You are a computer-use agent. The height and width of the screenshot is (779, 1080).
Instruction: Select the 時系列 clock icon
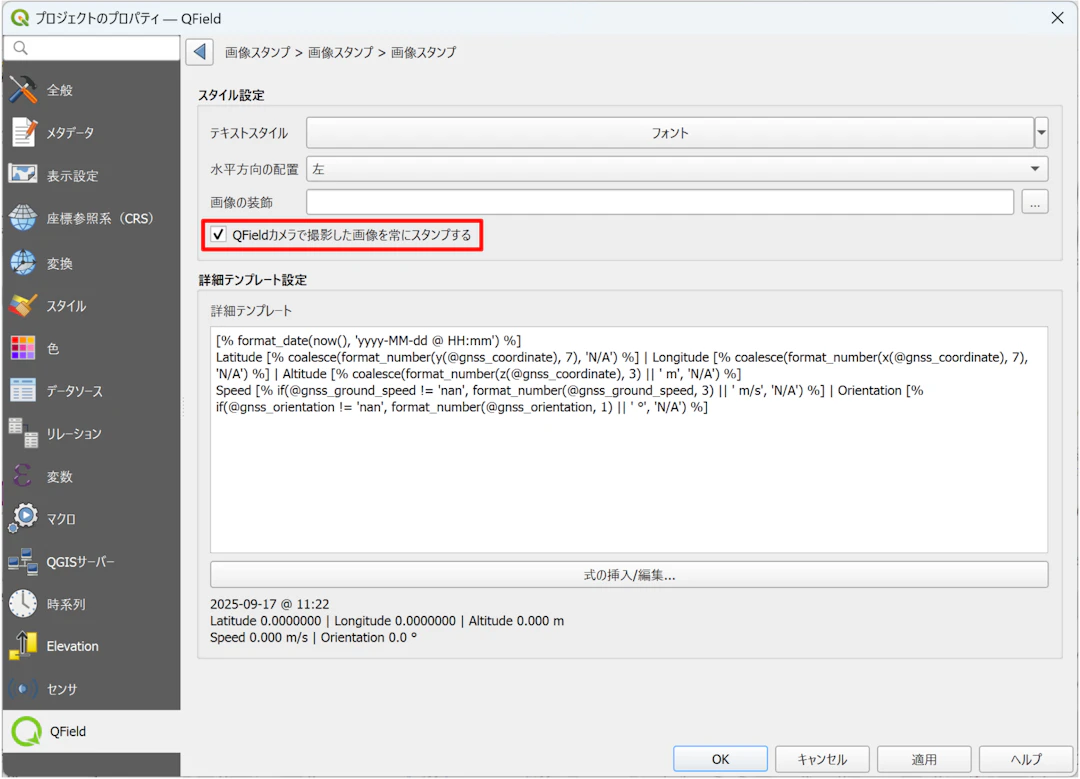coord(23,604)
